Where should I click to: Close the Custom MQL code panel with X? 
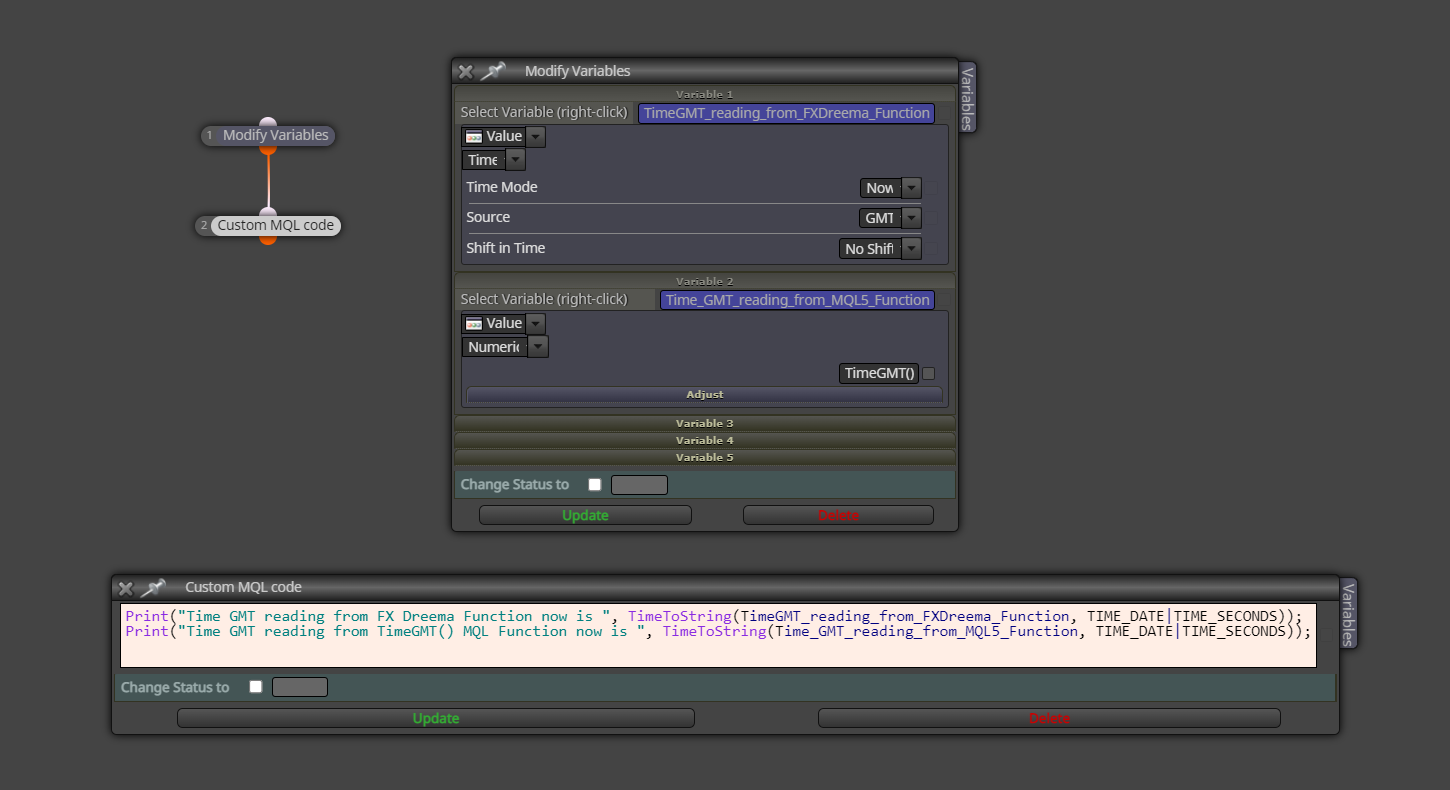125,588
